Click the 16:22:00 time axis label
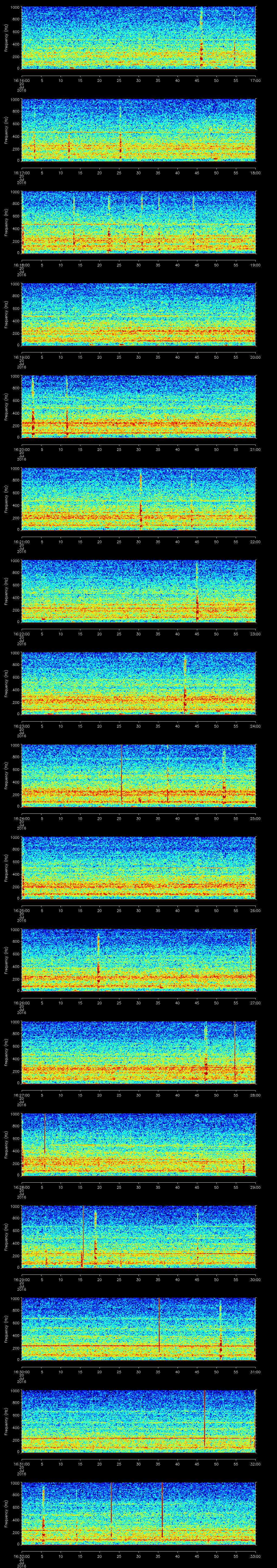Screen dimensions: 277x1568 21,634
